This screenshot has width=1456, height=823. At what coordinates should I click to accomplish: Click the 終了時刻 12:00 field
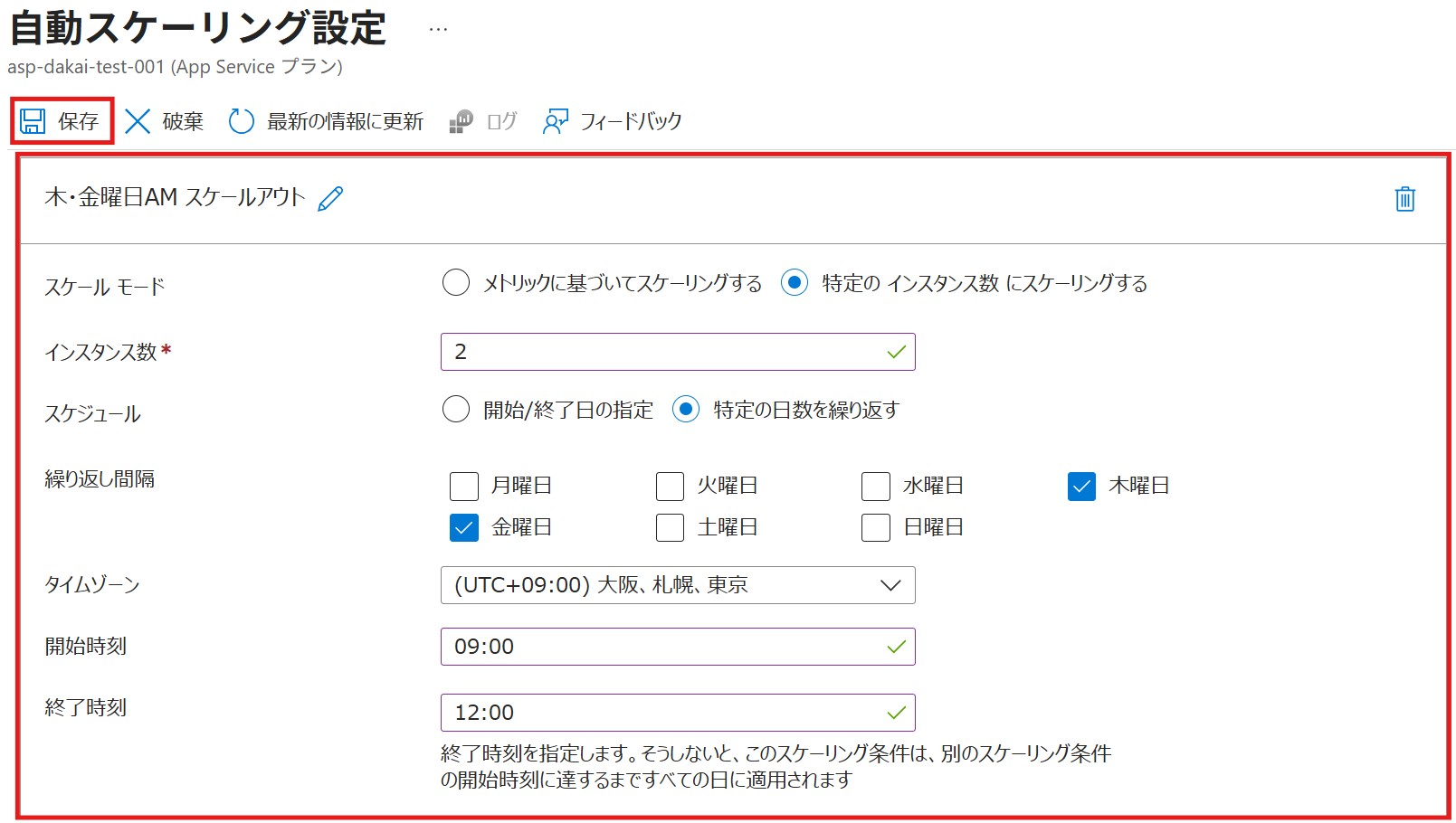pos(678,713)
